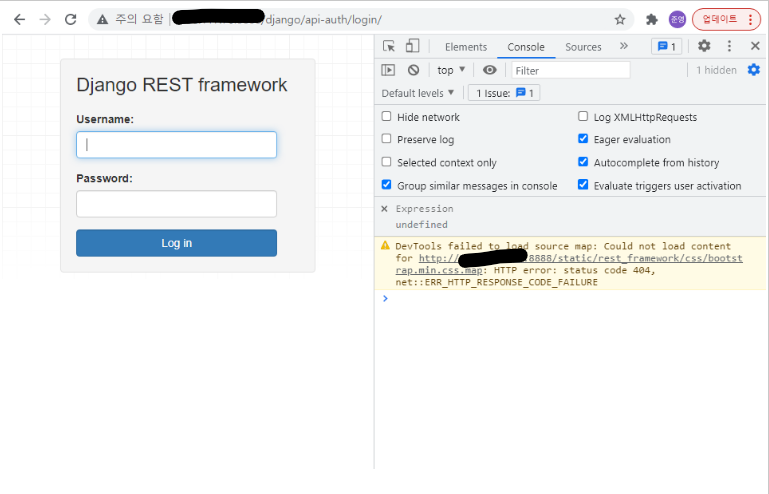The width and height of the screenshot is (769, 494).
Task: Uncheck Evaluate triggers user activation
Action: pyautogui.click(x=583, y=185)
